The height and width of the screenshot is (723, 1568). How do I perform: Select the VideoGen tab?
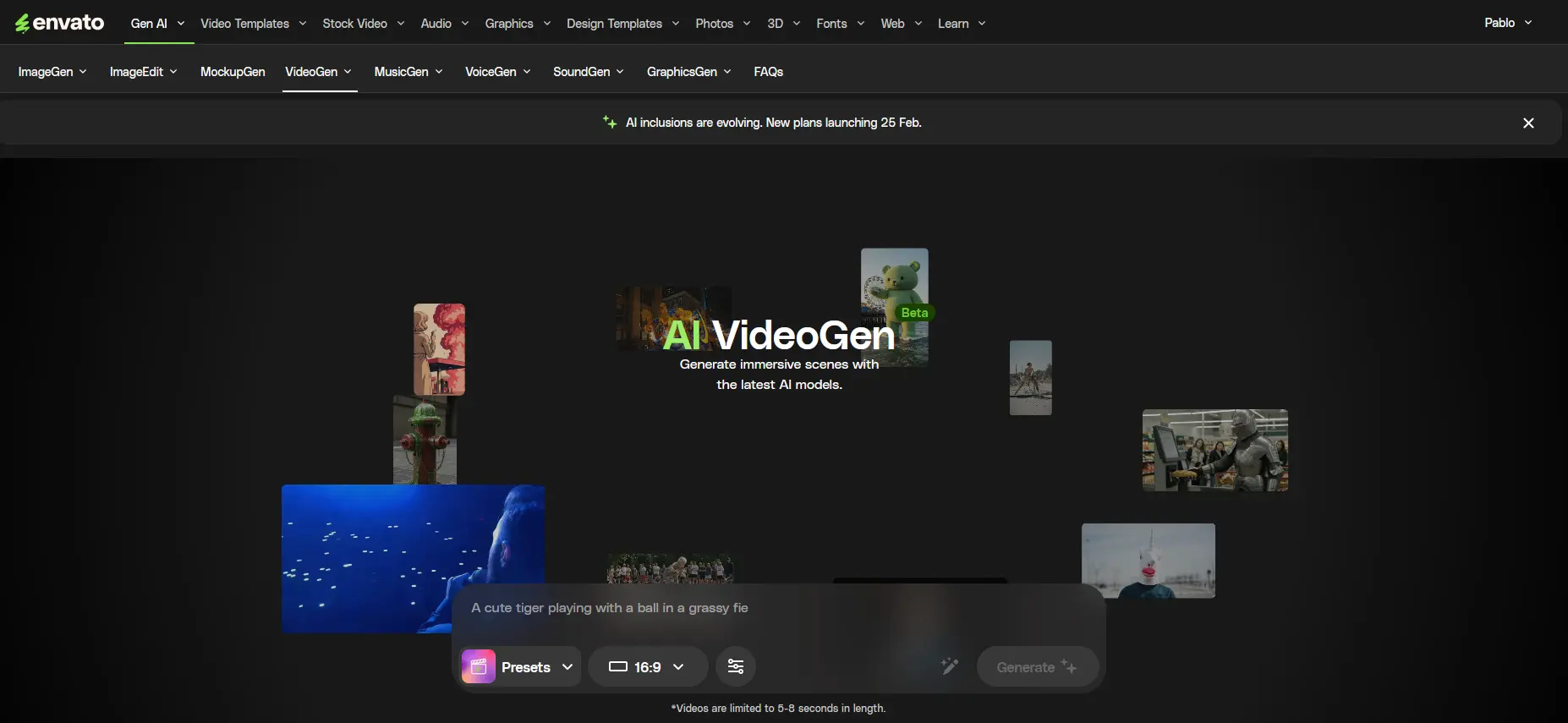point(318,72)
